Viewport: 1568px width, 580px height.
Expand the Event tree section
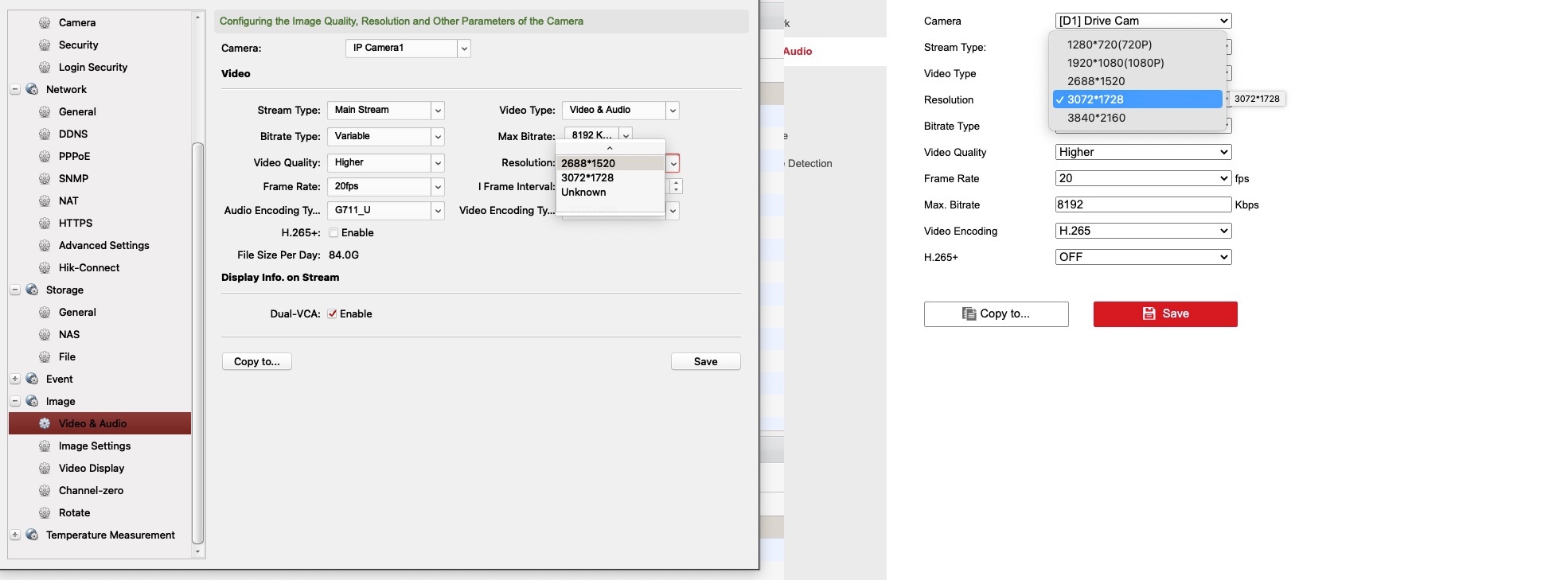(x=15, y=380)
